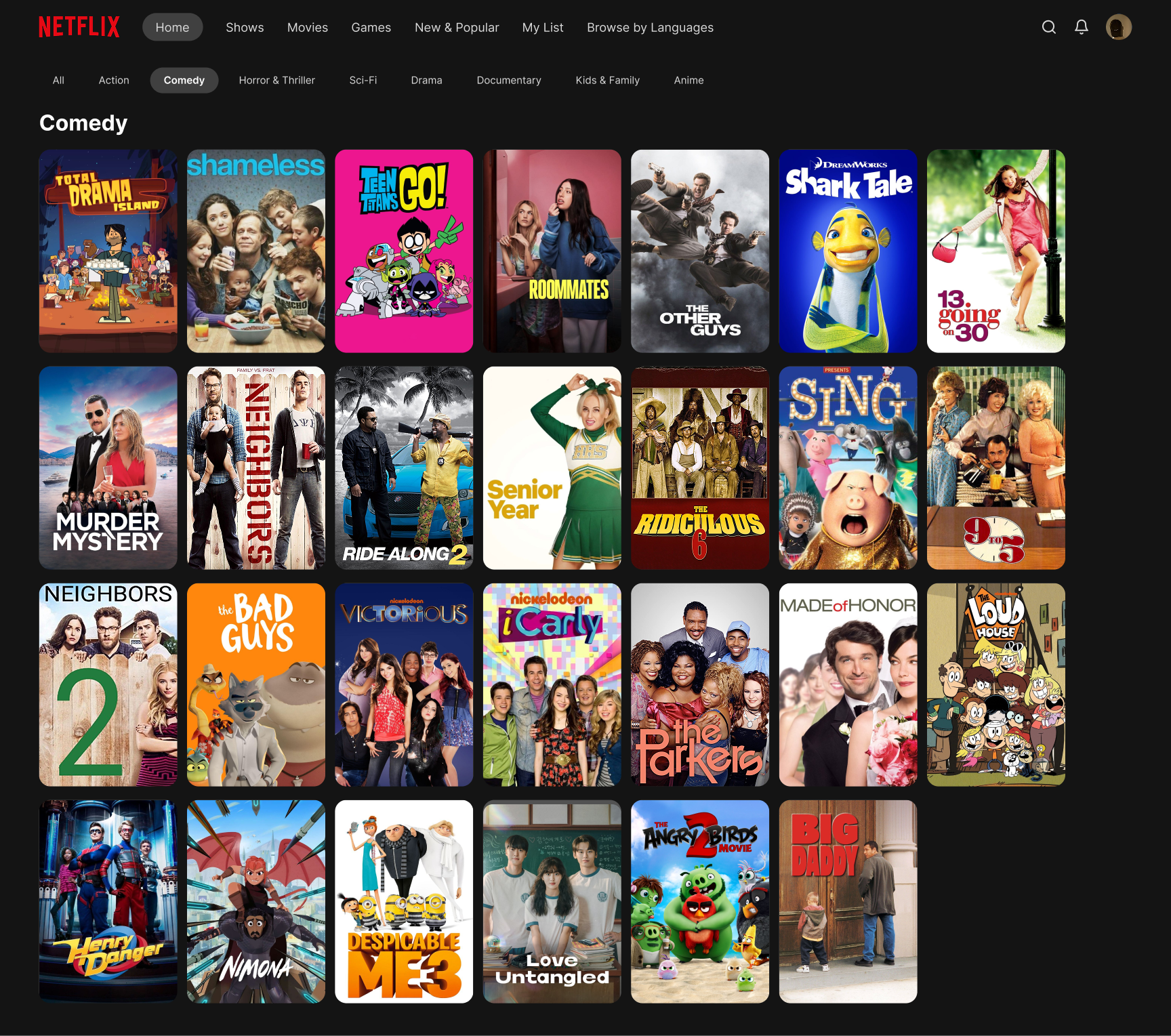Open the Victorious poster
Screen dimensions: 1171x1036
click(404, 685)
